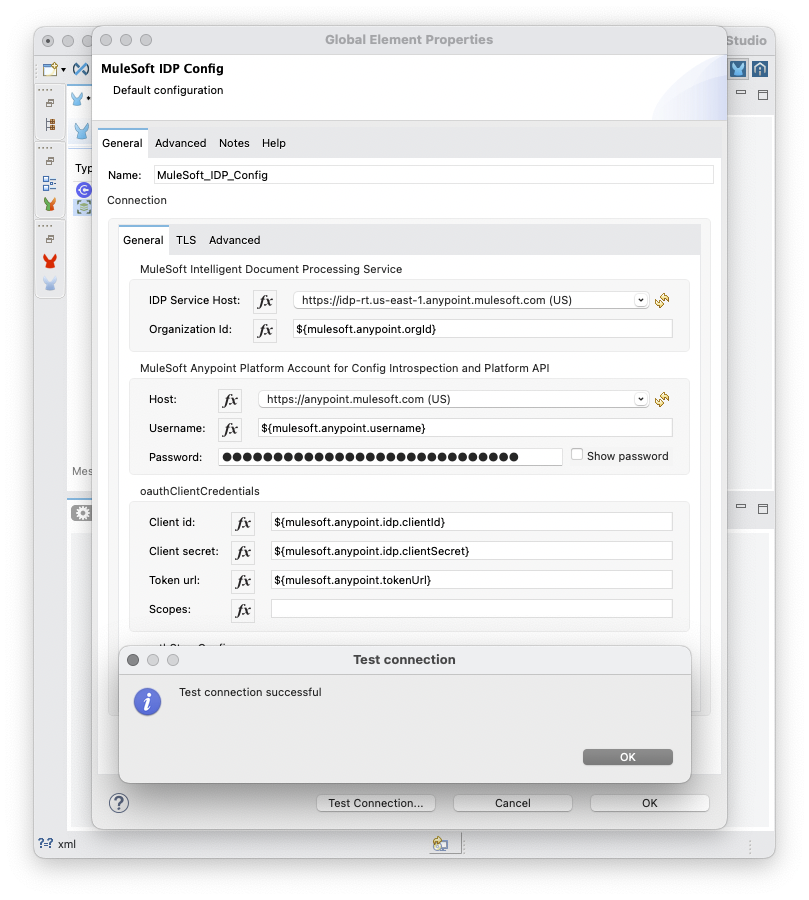Open the Anypoint Platform Host dropdown

click(x=640, y=399)
